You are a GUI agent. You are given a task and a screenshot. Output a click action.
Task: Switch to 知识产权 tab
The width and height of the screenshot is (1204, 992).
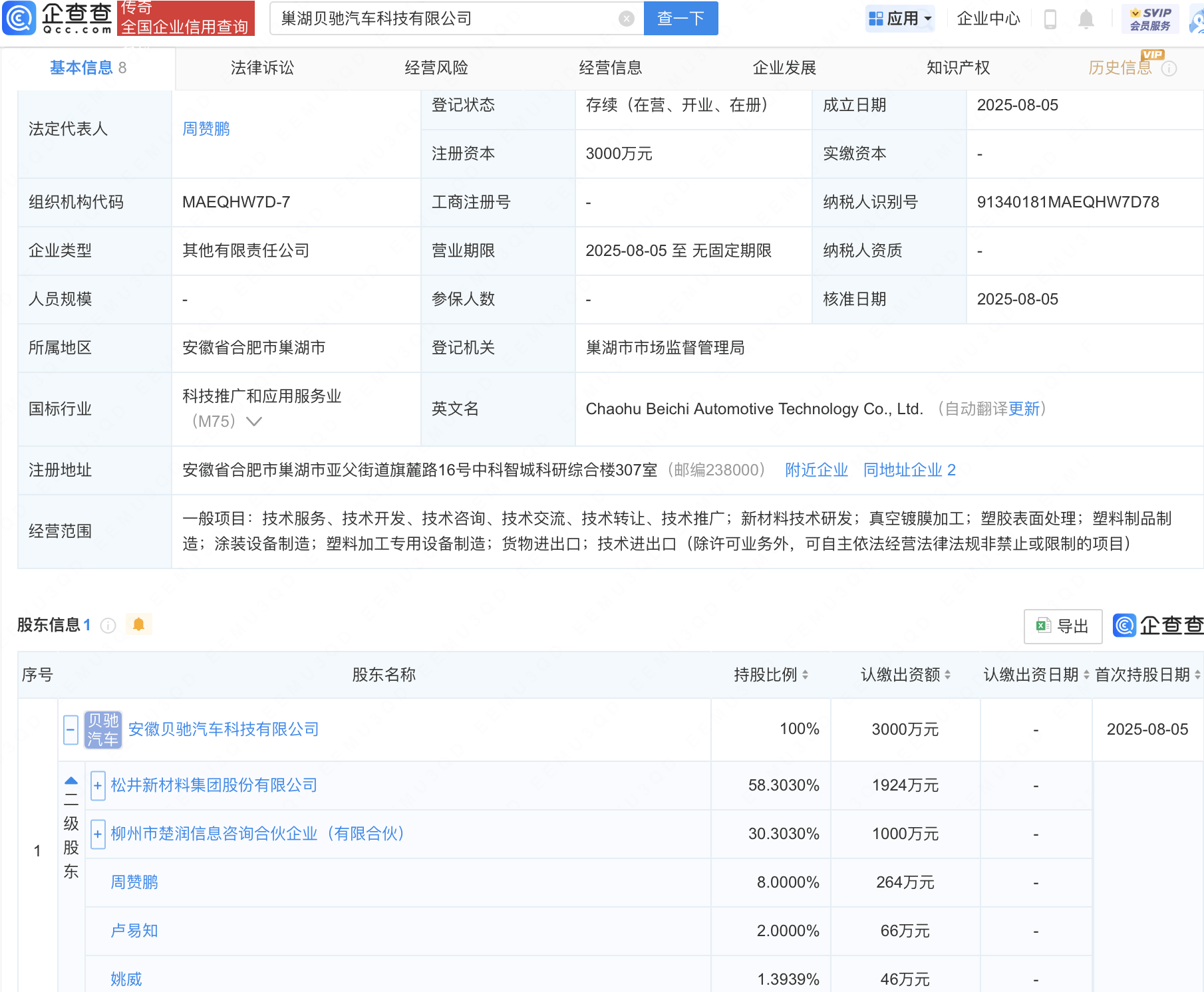pyautogui.click(x=959, y=68)
